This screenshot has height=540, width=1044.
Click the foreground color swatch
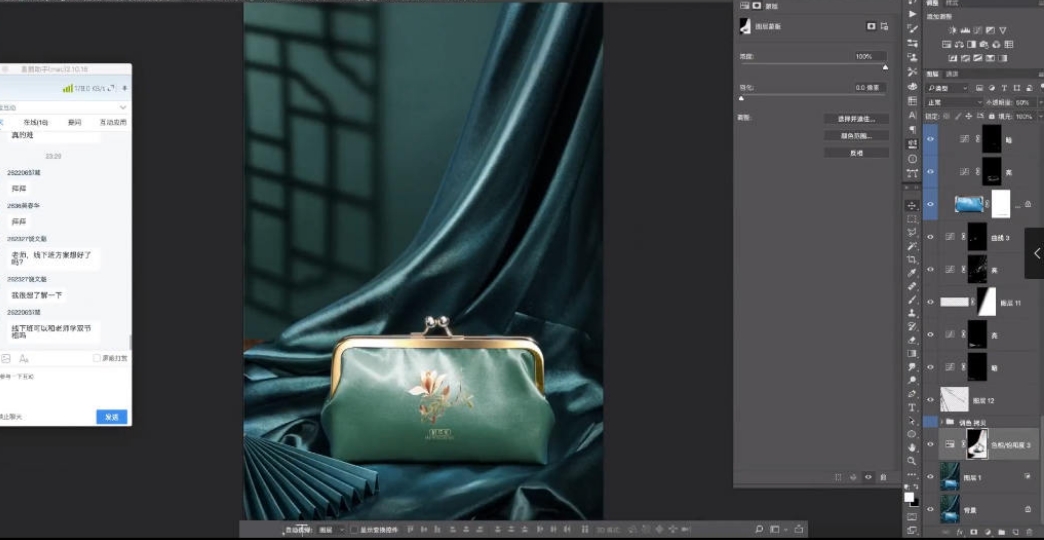pos(909,497)
